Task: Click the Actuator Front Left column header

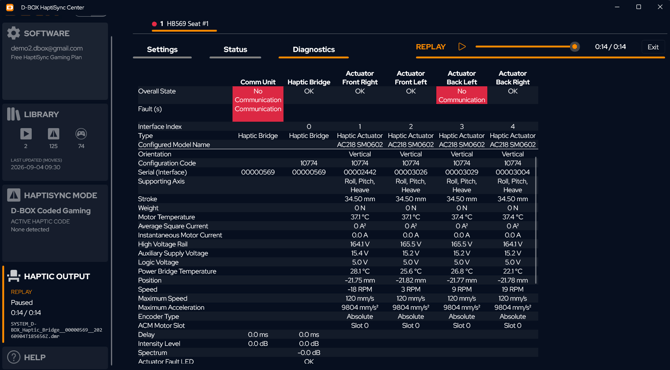Action: [x=411, y=78]
